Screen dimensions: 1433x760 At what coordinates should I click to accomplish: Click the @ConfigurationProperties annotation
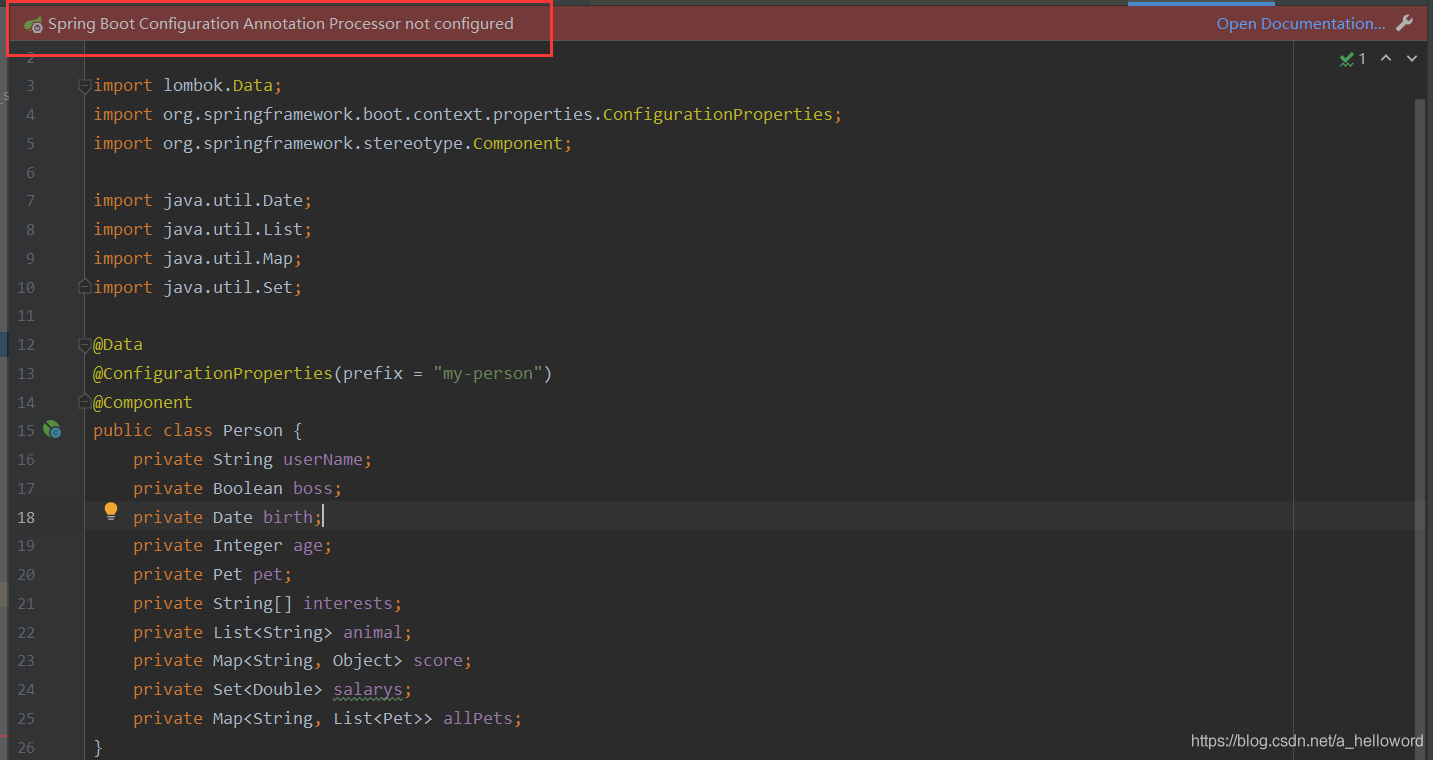(212, 373)
